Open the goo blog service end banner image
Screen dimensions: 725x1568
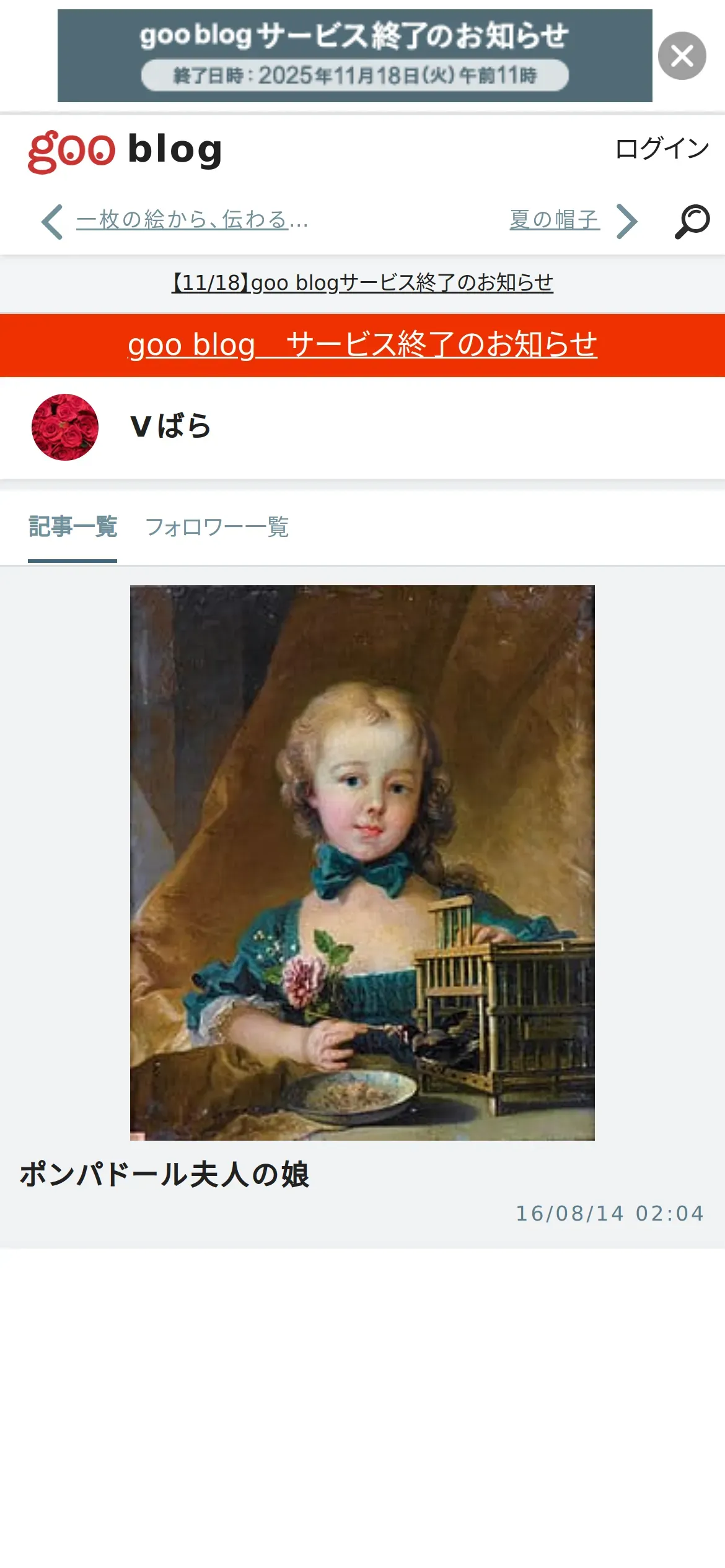(354, 56)
